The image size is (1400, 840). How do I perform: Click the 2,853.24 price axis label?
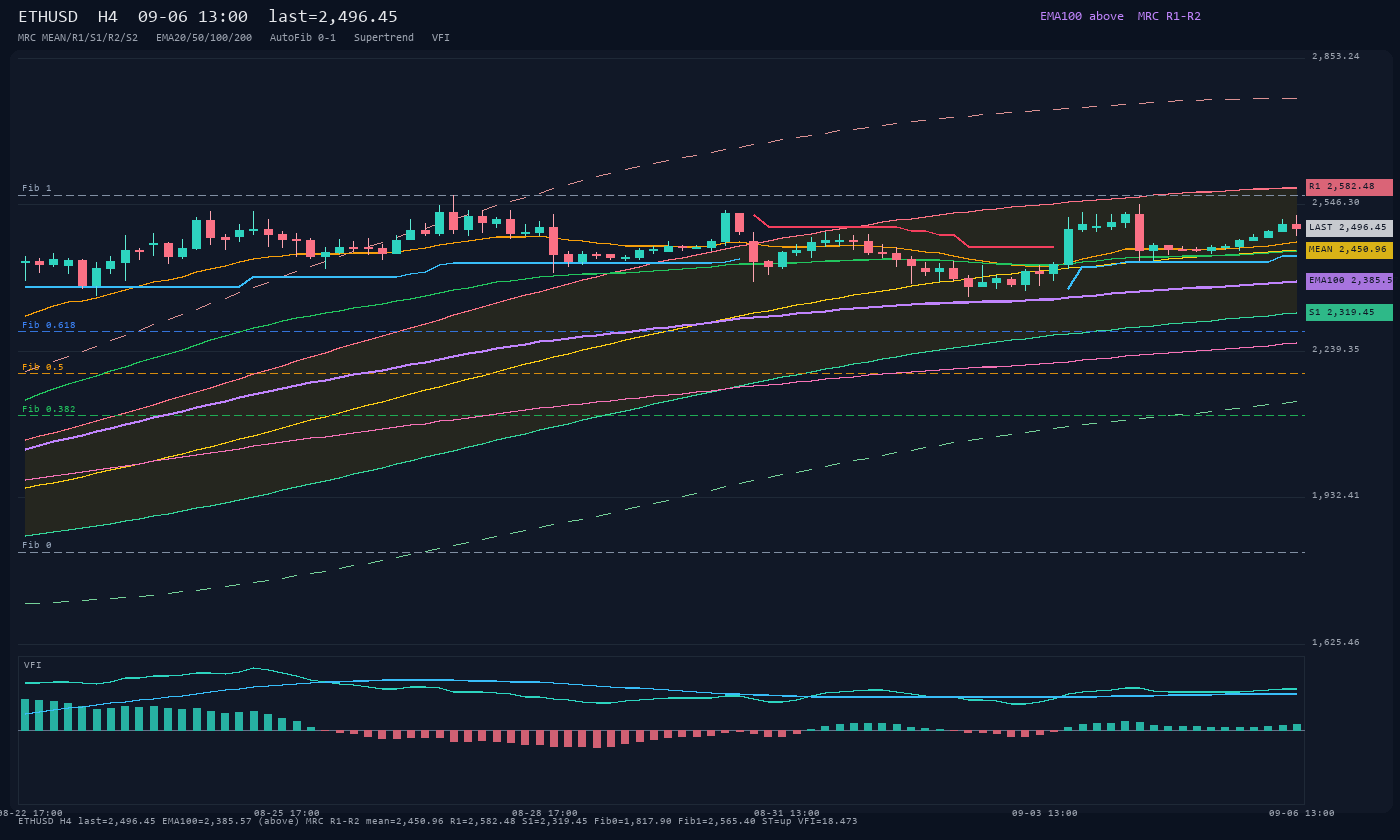click(x=1336, y=56)
